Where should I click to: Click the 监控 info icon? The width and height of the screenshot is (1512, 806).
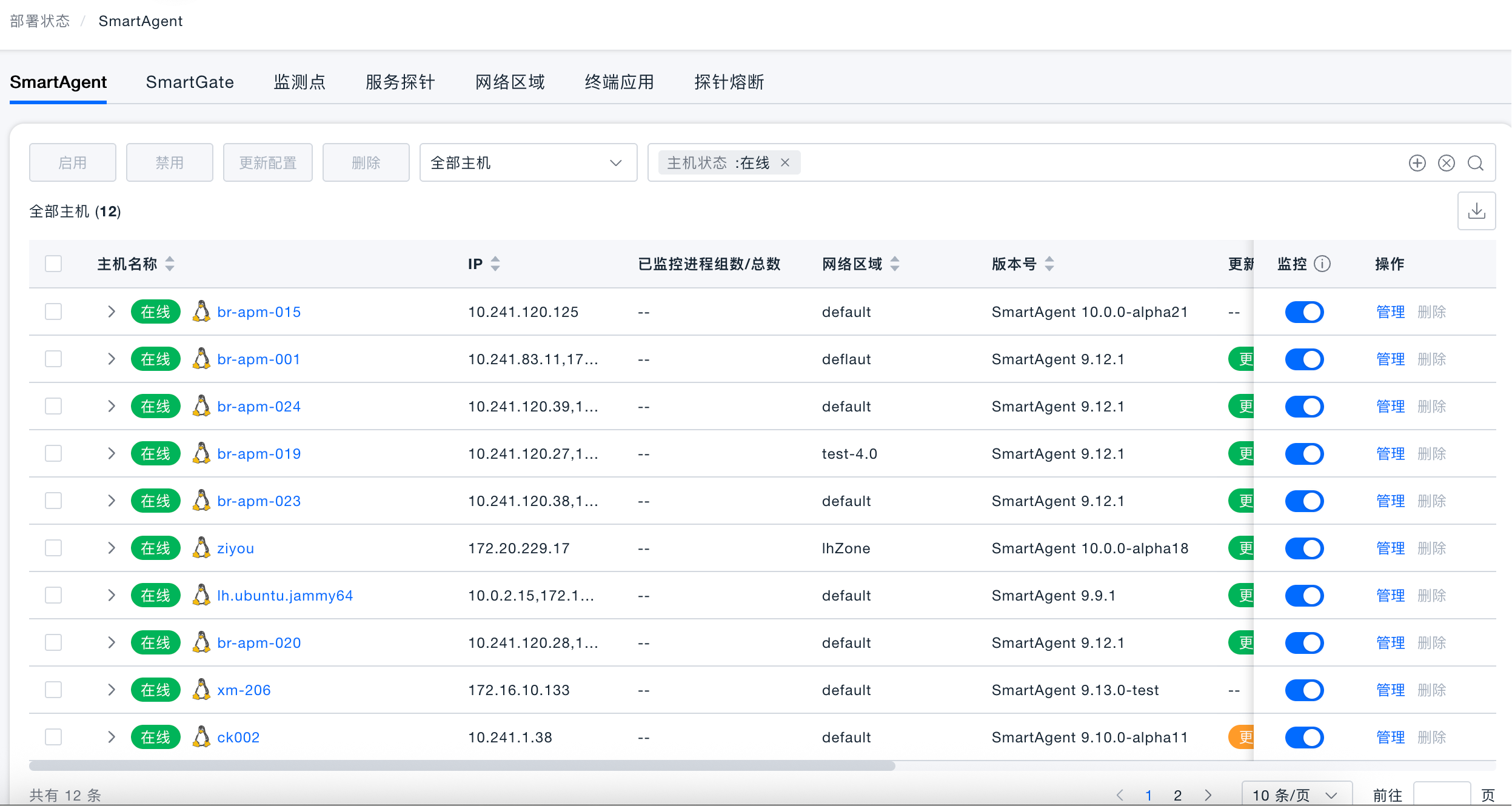pos(1322,264)
